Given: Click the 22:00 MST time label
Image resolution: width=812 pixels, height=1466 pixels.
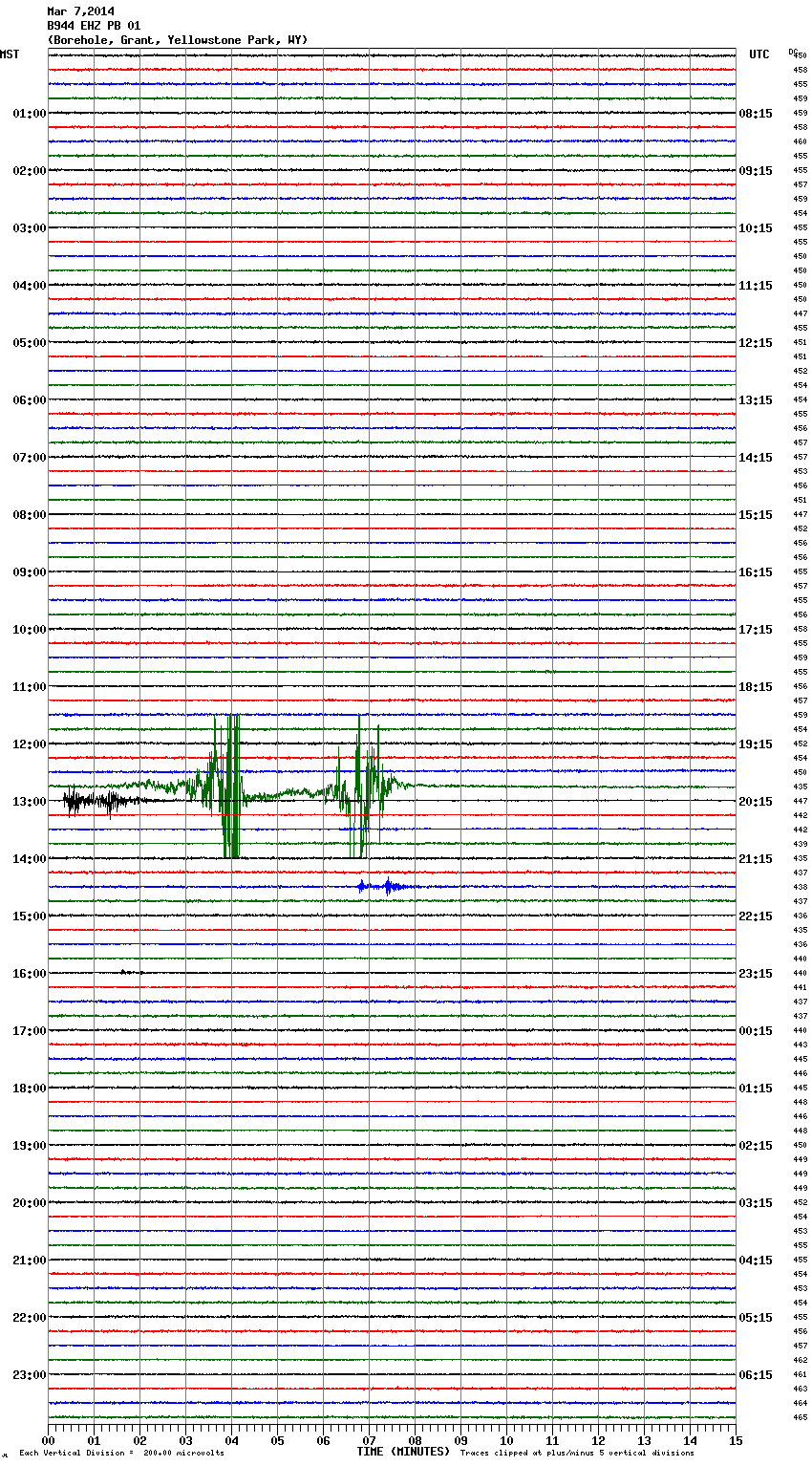Looking at the screenshot, I should tap(29, 1318).
